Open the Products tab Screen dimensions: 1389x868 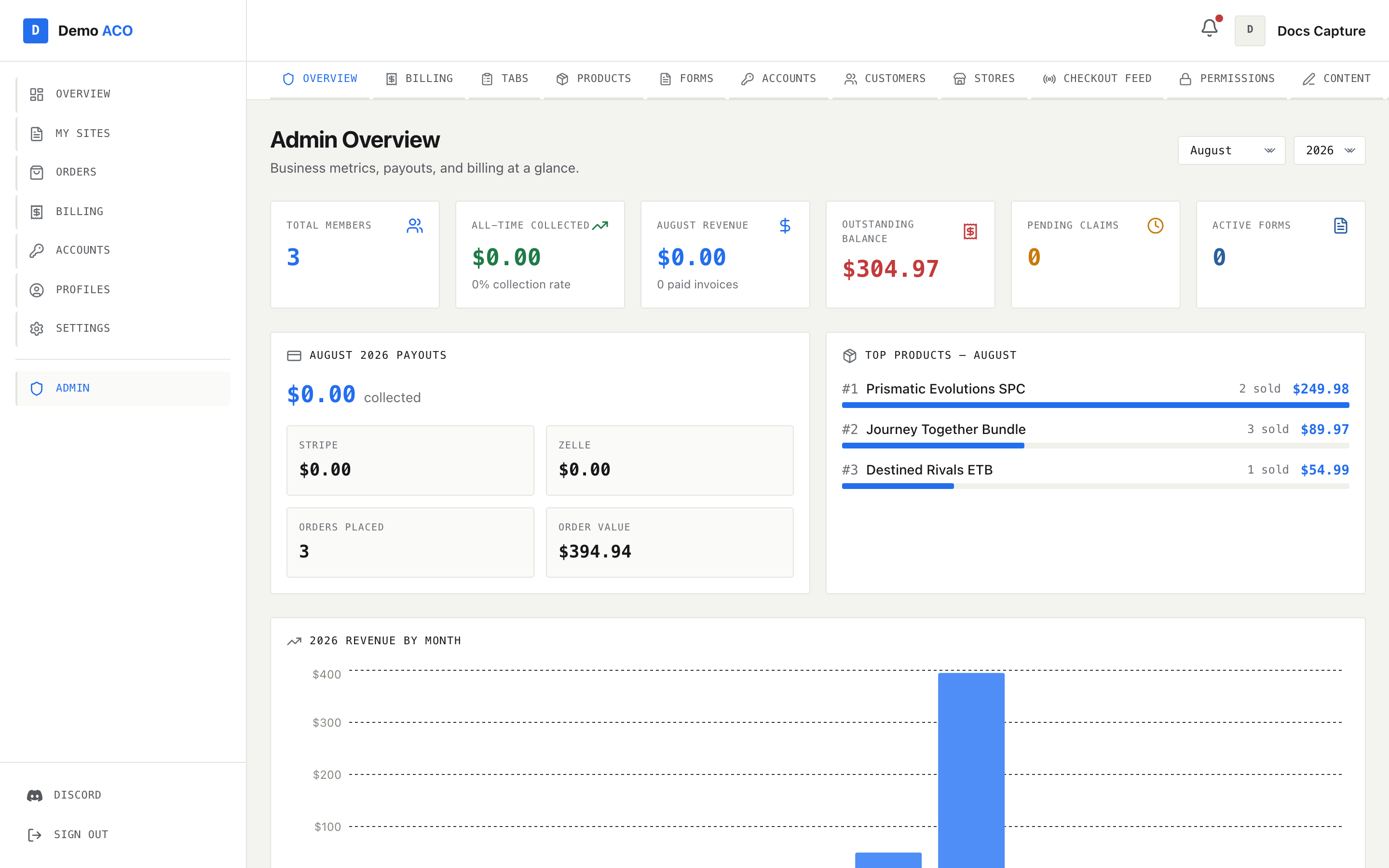point(594,79)
